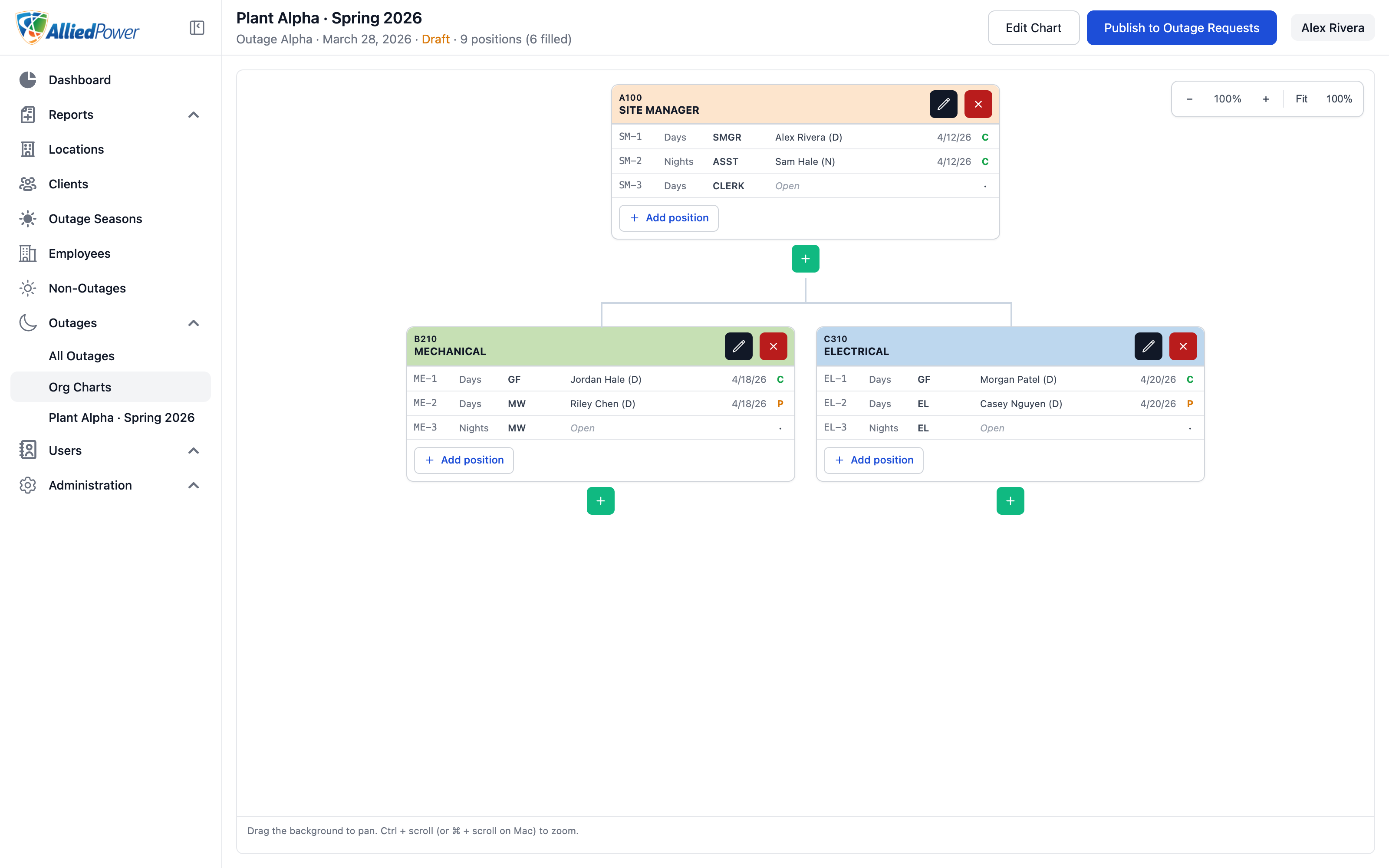Edit the Site Manager group pencil icon

pos(943,104)
